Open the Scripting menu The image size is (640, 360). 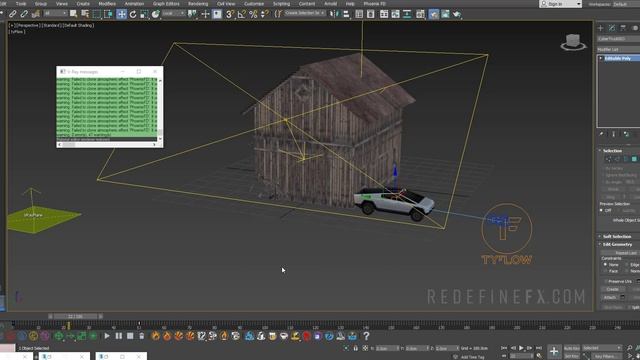pos(281,4)
